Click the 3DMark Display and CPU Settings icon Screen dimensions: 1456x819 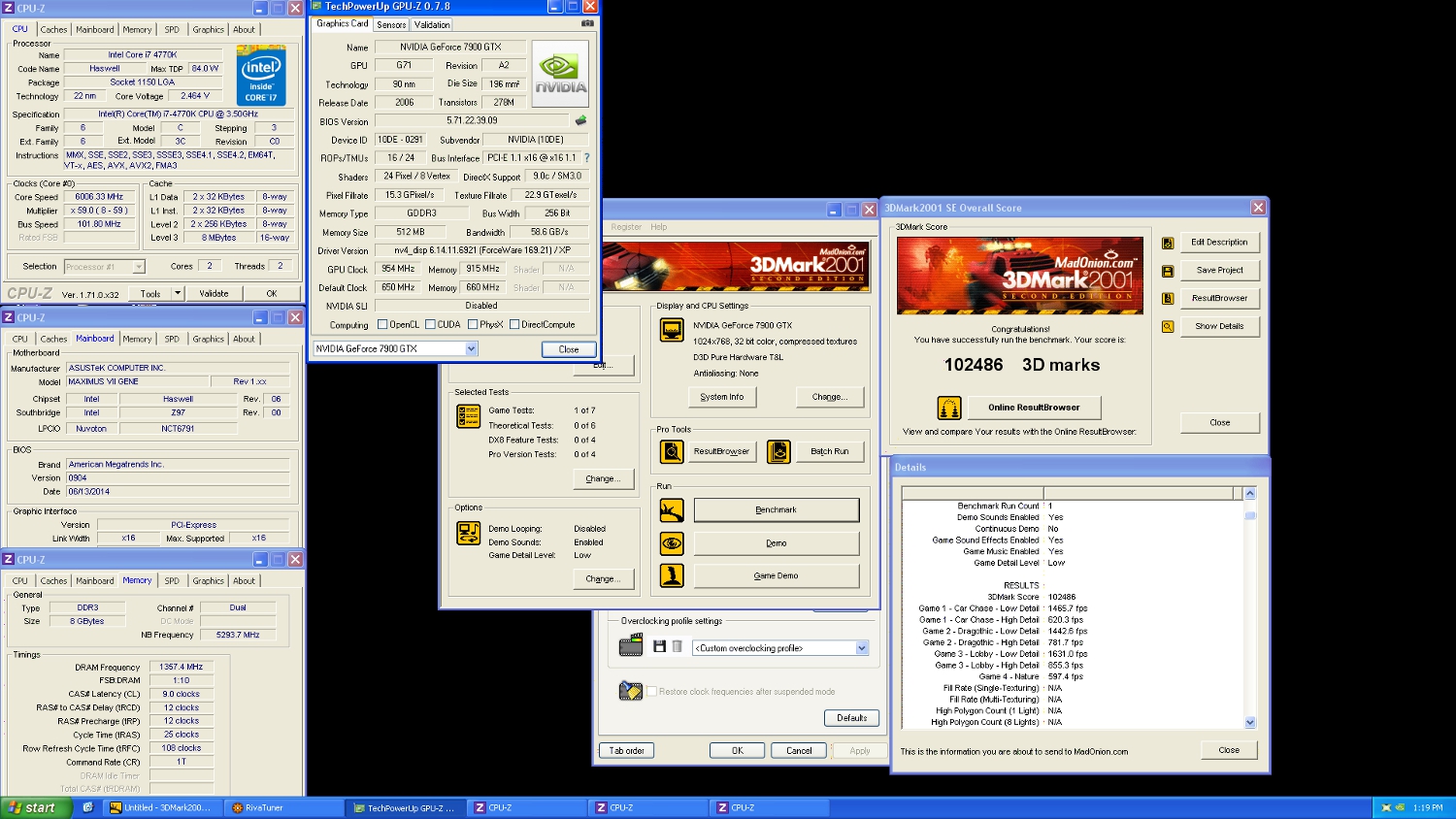(x=672, y=330)
